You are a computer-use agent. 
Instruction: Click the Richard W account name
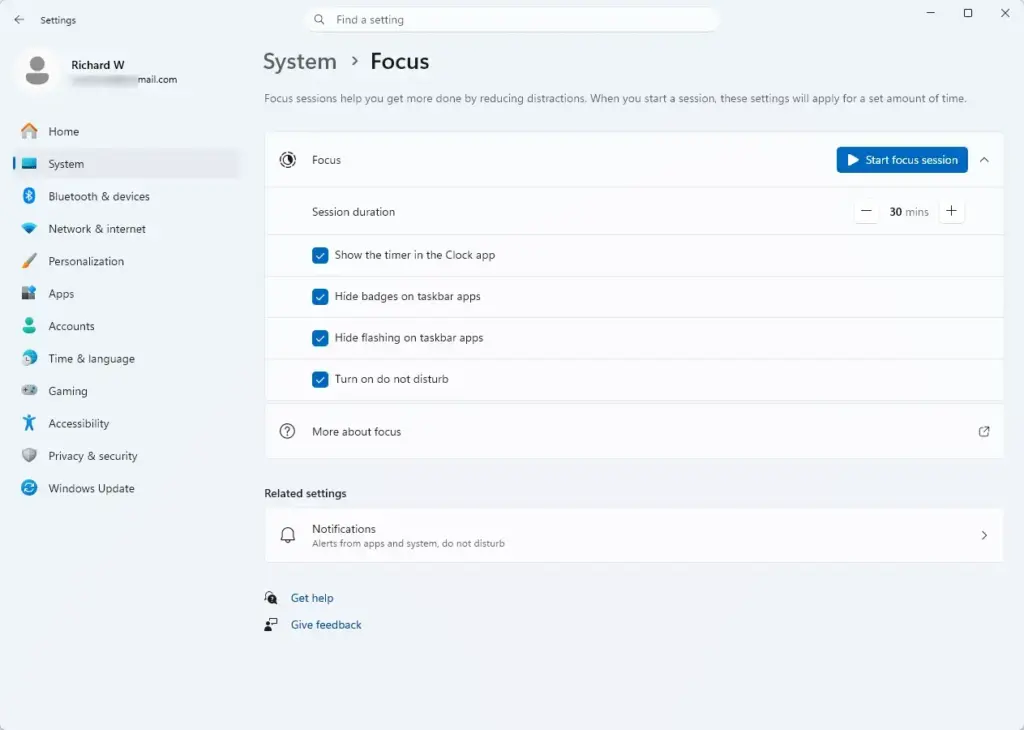coord(98,65)
